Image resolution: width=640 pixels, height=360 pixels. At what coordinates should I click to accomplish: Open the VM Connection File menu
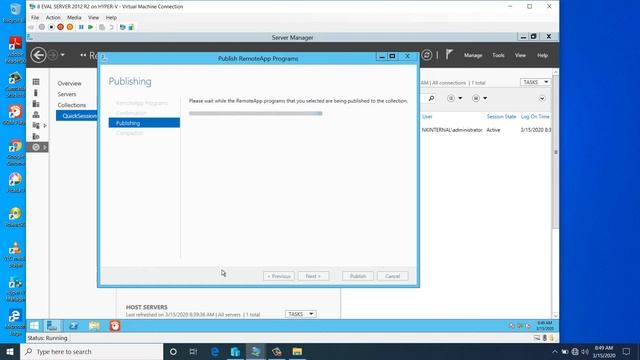[x=35, y=18]
